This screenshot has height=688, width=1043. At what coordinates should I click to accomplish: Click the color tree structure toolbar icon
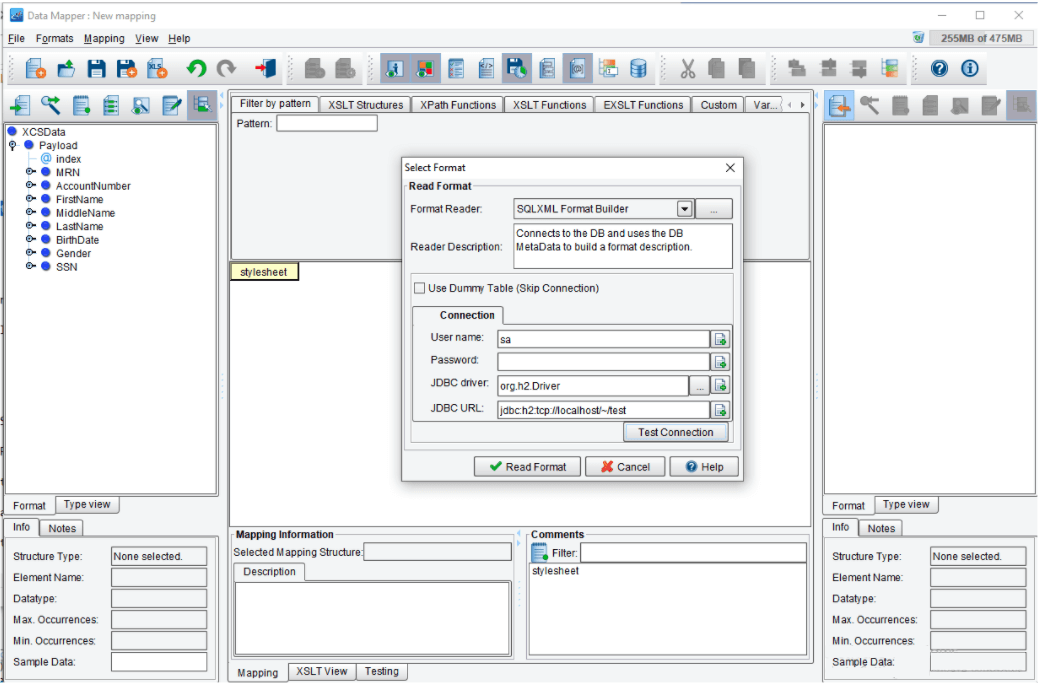click(x=889, y=69)
